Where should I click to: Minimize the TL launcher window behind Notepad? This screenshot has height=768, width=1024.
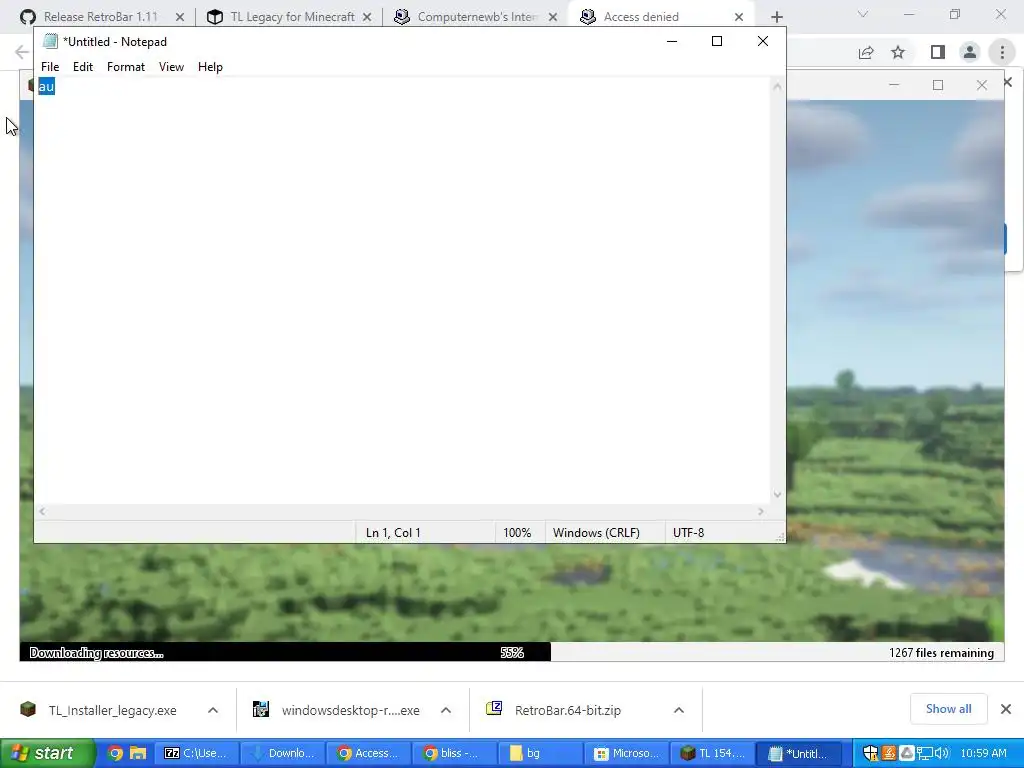(894, 85)
